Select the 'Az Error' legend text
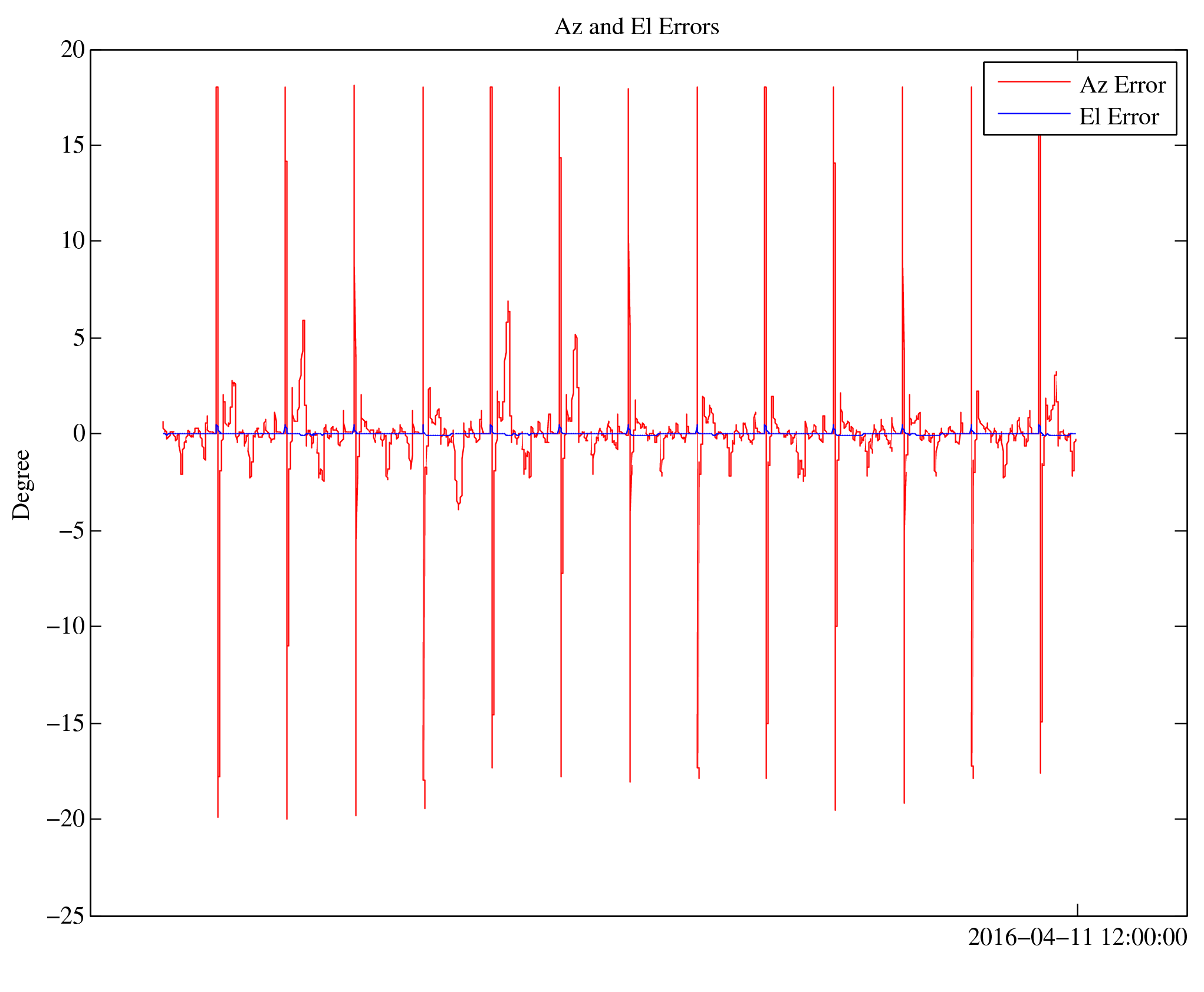Image resolution: width=1204 pixels, height=992 pixels. pyautogui.click(x=1122, y=85)
